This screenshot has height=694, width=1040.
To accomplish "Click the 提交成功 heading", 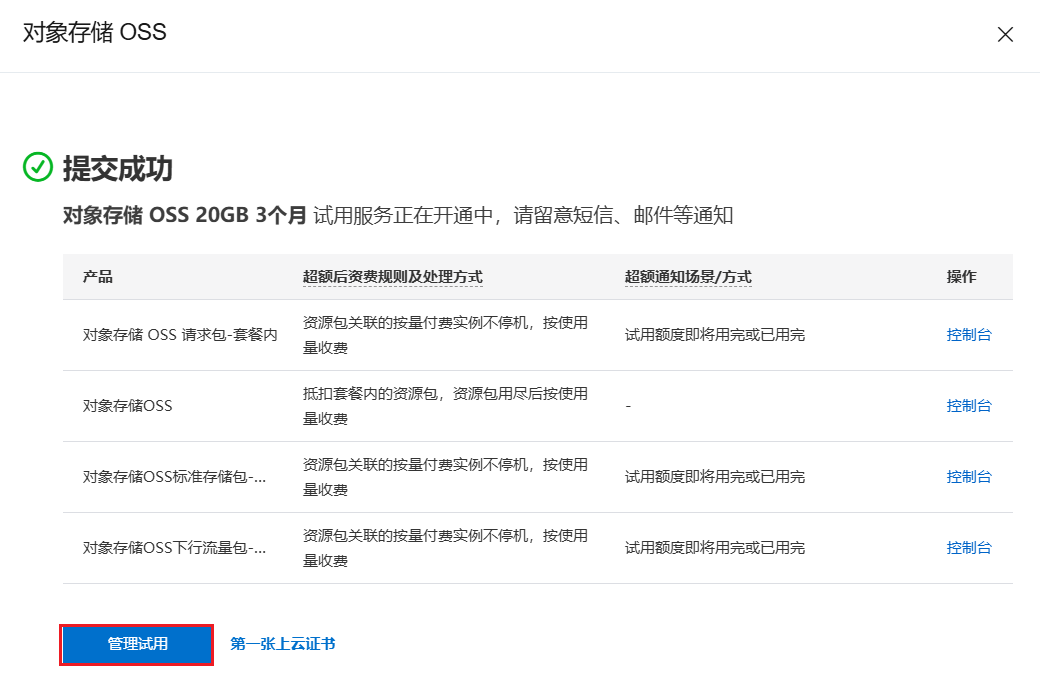I will [x=118, y=169].
